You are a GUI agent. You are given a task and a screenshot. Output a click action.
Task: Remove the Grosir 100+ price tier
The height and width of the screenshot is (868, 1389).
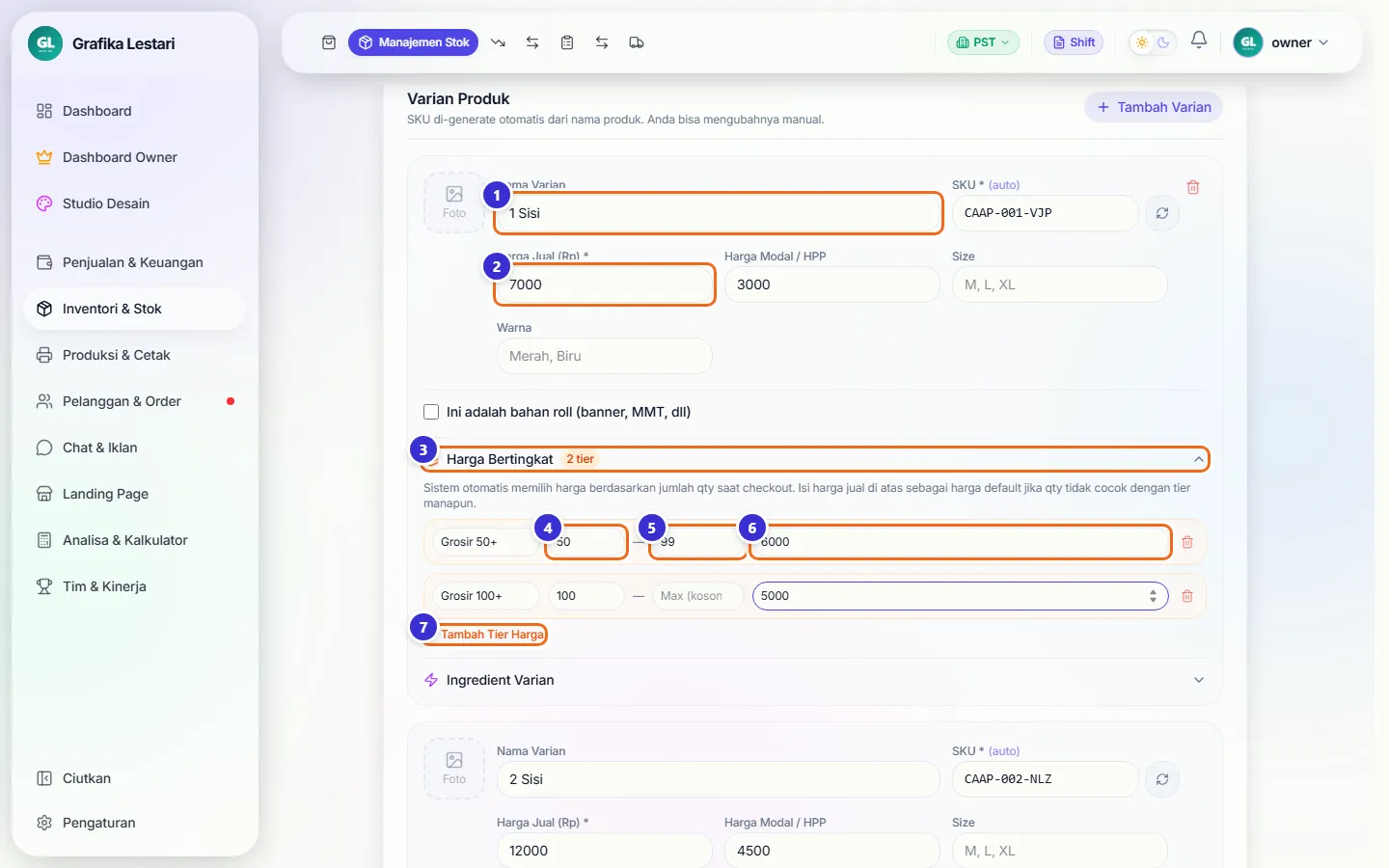click(x=1187, y=596)
